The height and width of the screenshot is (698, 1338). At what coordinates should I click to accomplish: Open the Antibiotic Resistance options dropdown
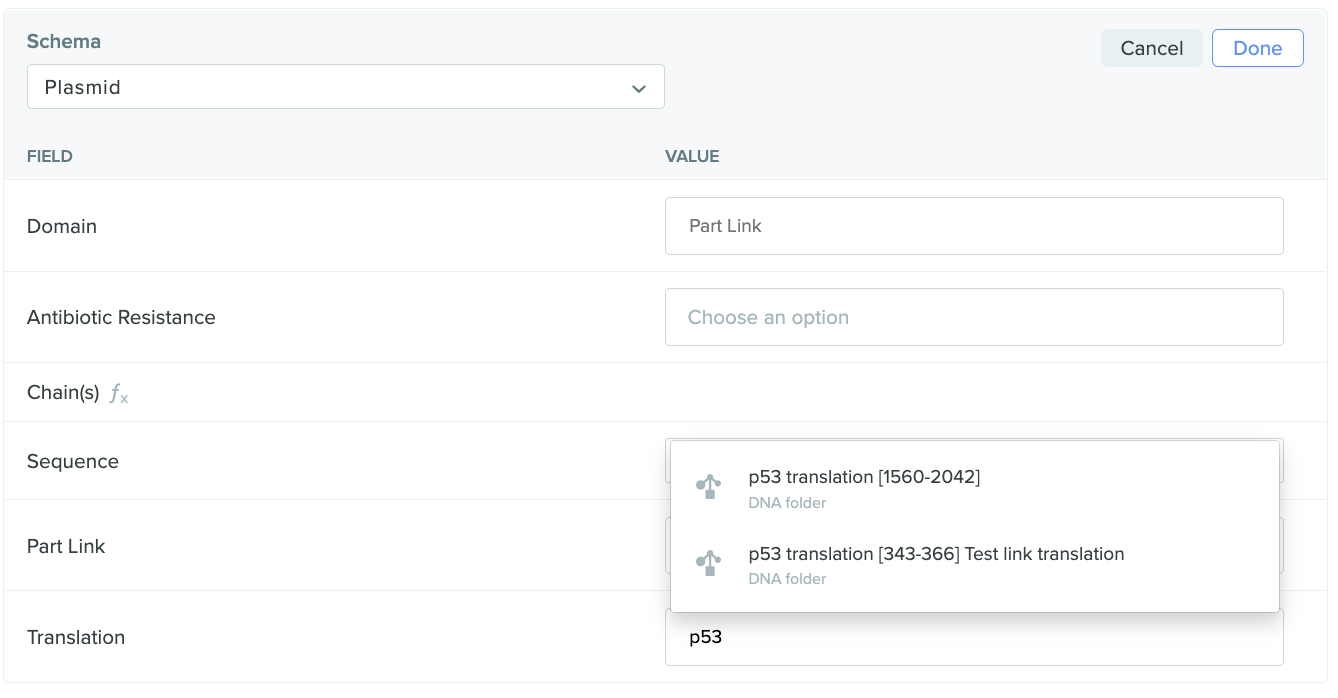[973, 317]
